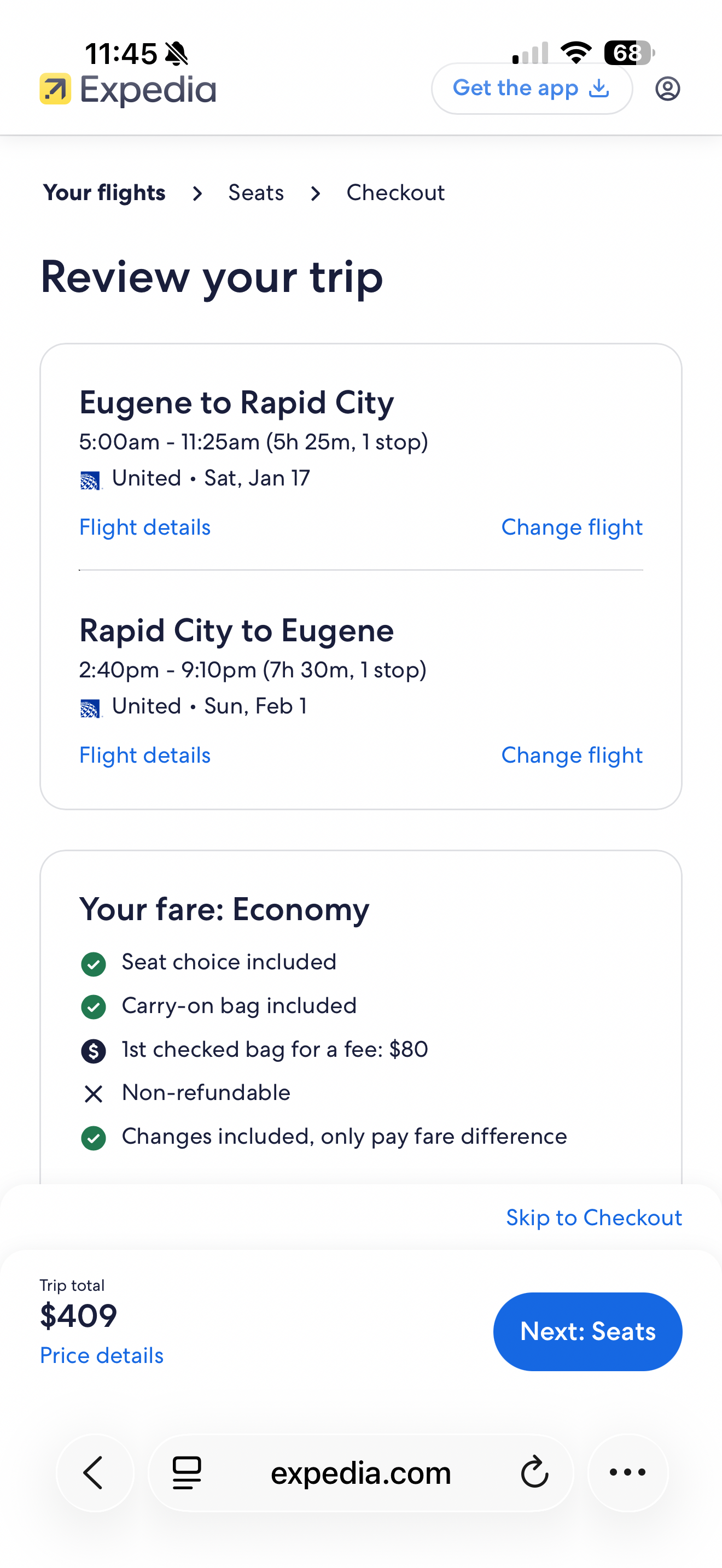Tap the X icon beside Non-refundable
The height and width of the screenshot is (1568, 722).
pos(93,1094)
